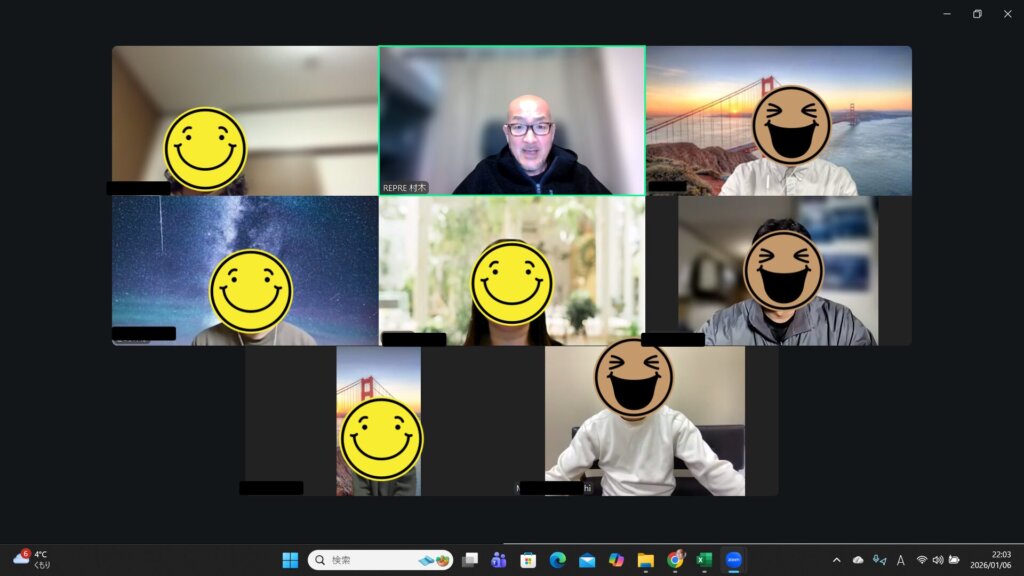
Task: Open the OneDrive cloud tray icon
Action: coord(858,560)
